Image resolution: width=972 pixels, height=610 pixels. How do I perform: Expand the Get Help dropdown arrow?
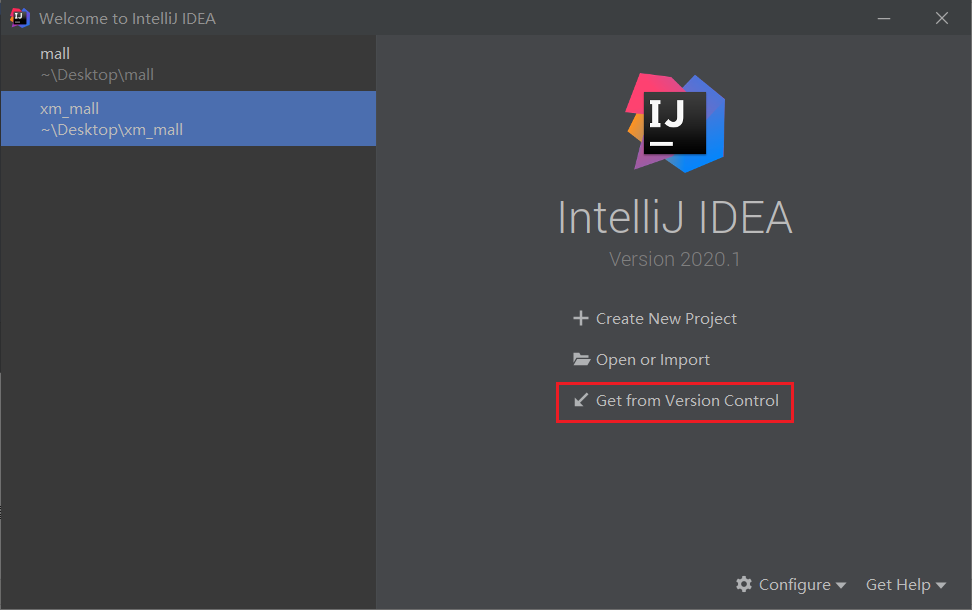941,585
